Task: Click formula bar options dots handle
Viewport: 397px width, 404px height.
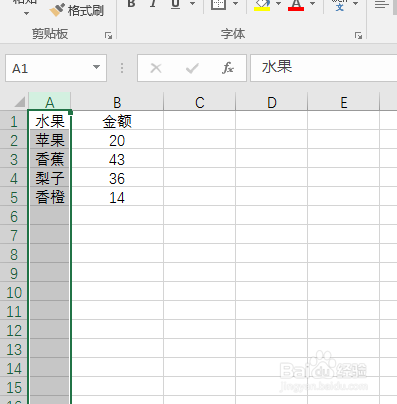Action: (x=122, y=68)
